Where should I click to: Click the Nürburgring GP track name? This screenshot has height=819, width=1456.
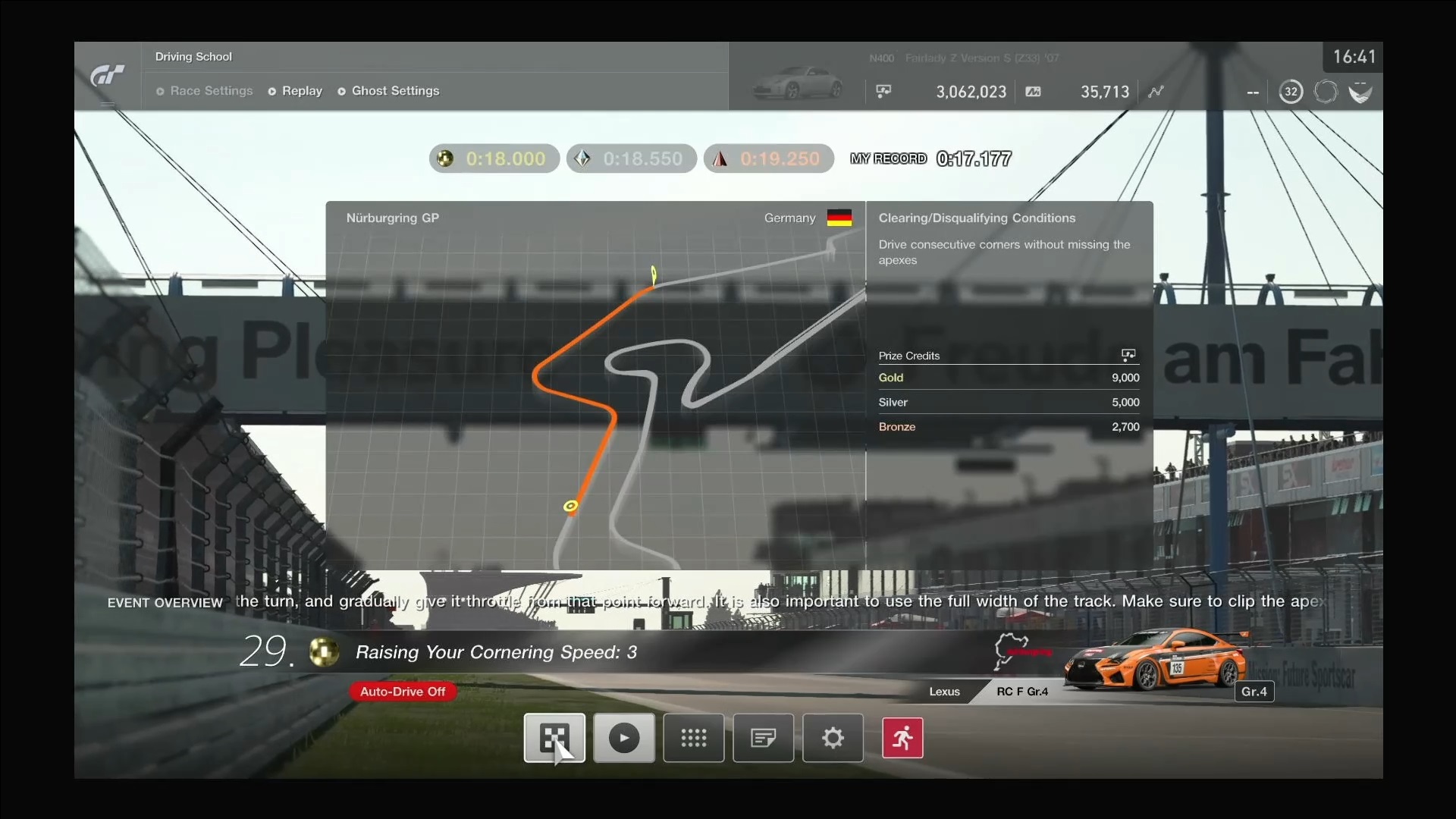pyautogui.click(x=392, y=218)
